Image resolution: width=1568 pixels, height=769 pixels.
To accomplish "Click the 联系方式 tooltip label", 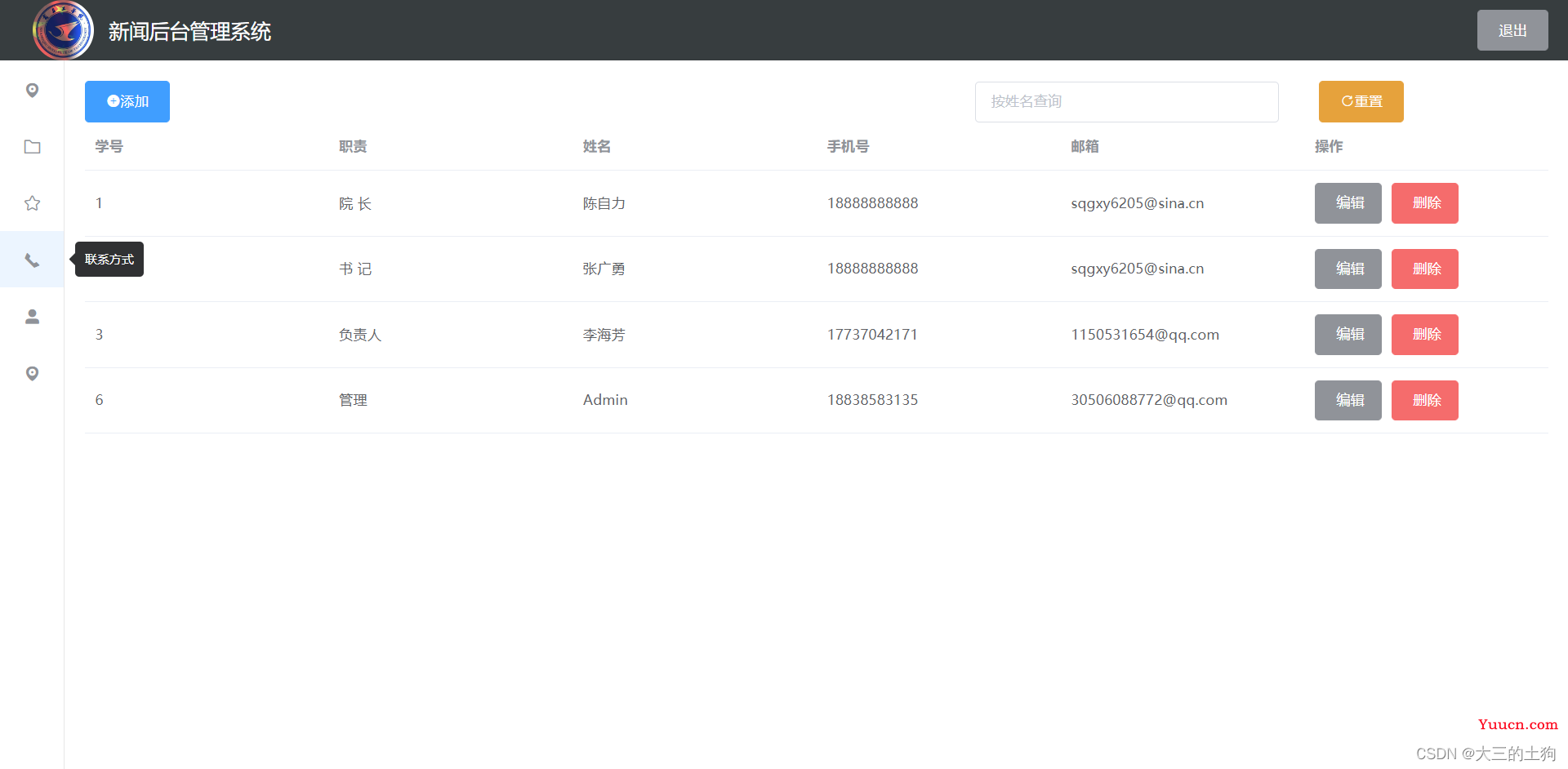I will click(x=109, y=259).
